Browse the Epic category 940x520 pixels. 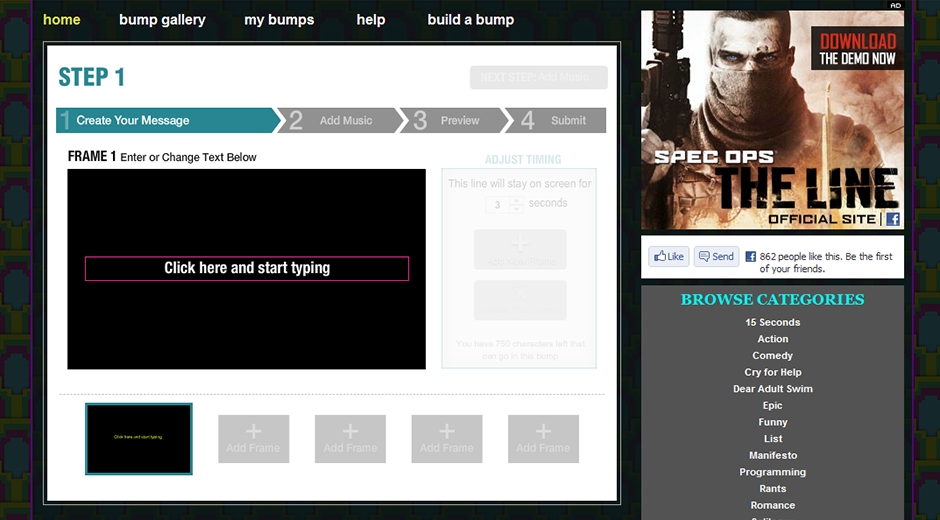773,405
